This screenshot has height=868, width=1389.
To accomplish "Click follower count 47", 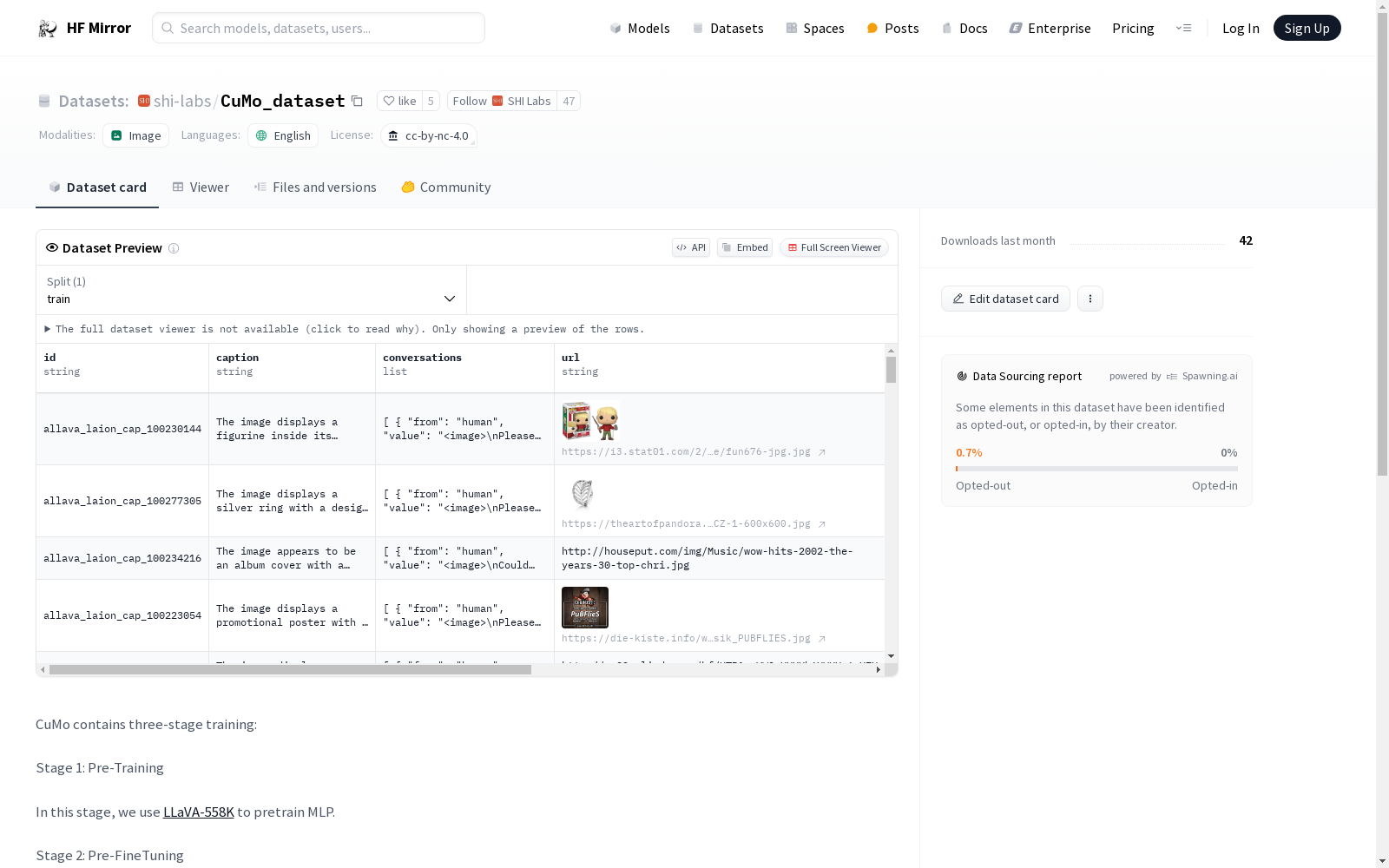I will pos(569,101).
